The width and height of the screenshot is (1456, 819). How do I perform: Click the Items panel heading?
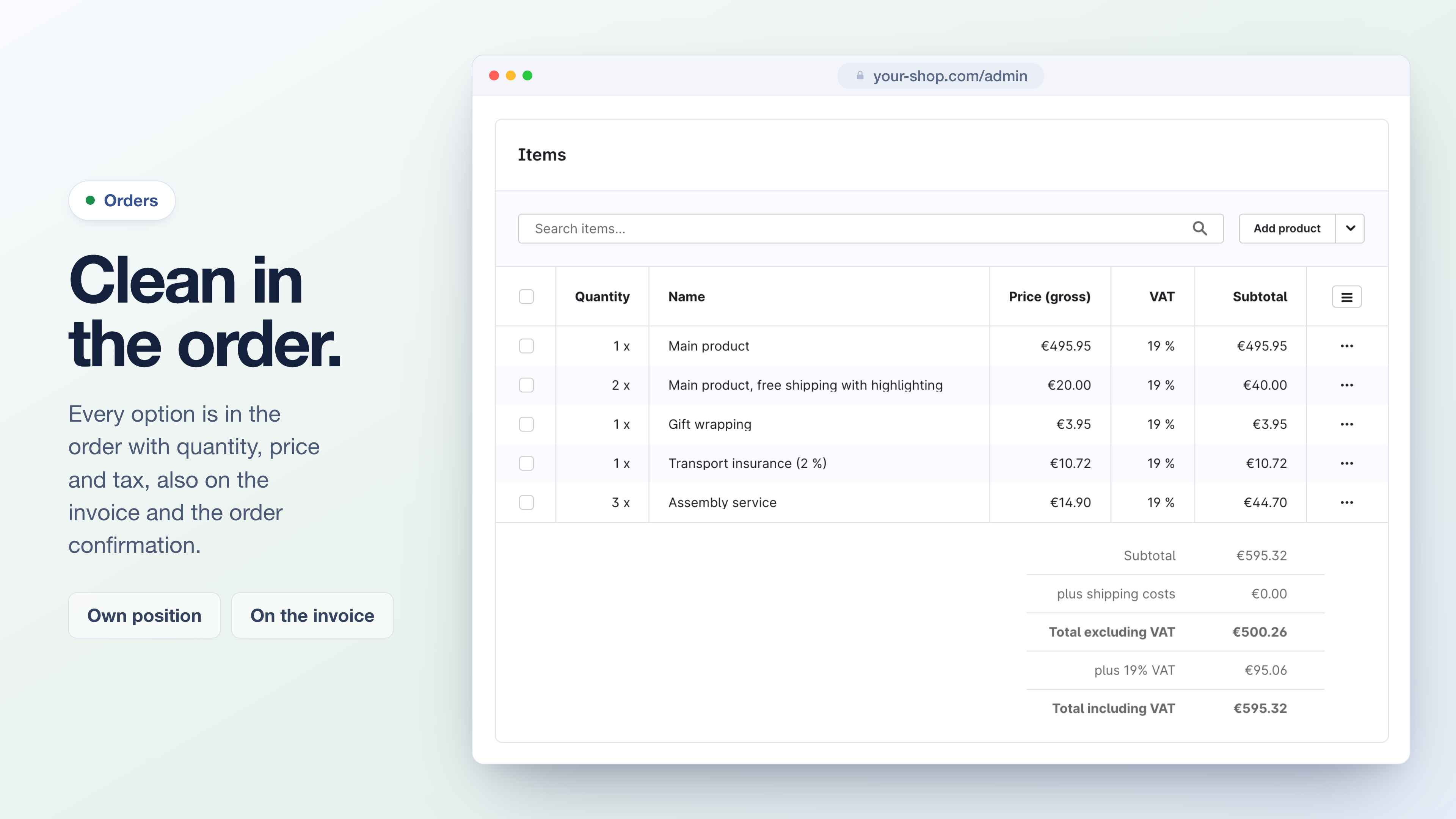[541, 155]
